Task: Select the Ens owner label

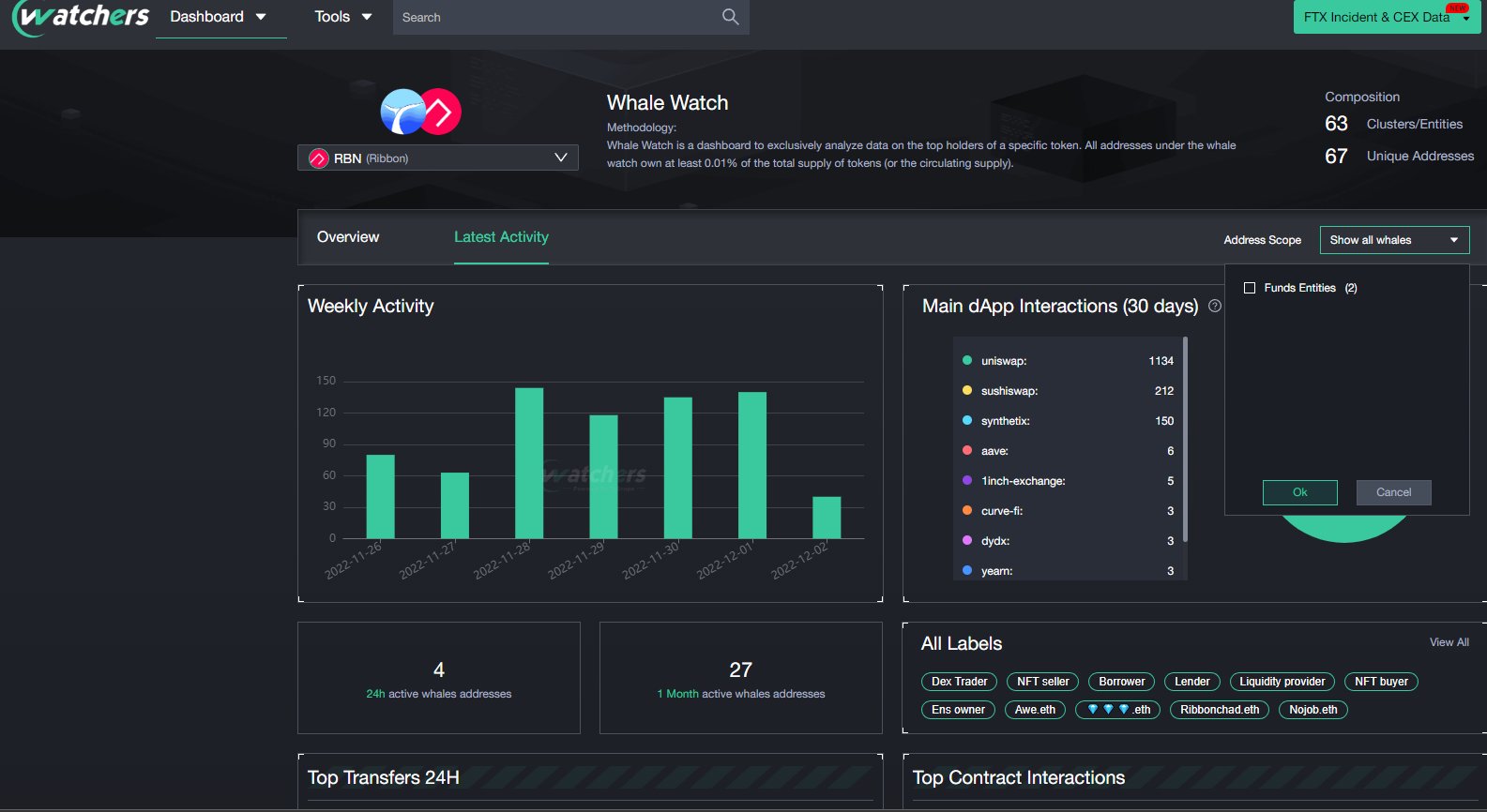Action: tap(958, 710)
